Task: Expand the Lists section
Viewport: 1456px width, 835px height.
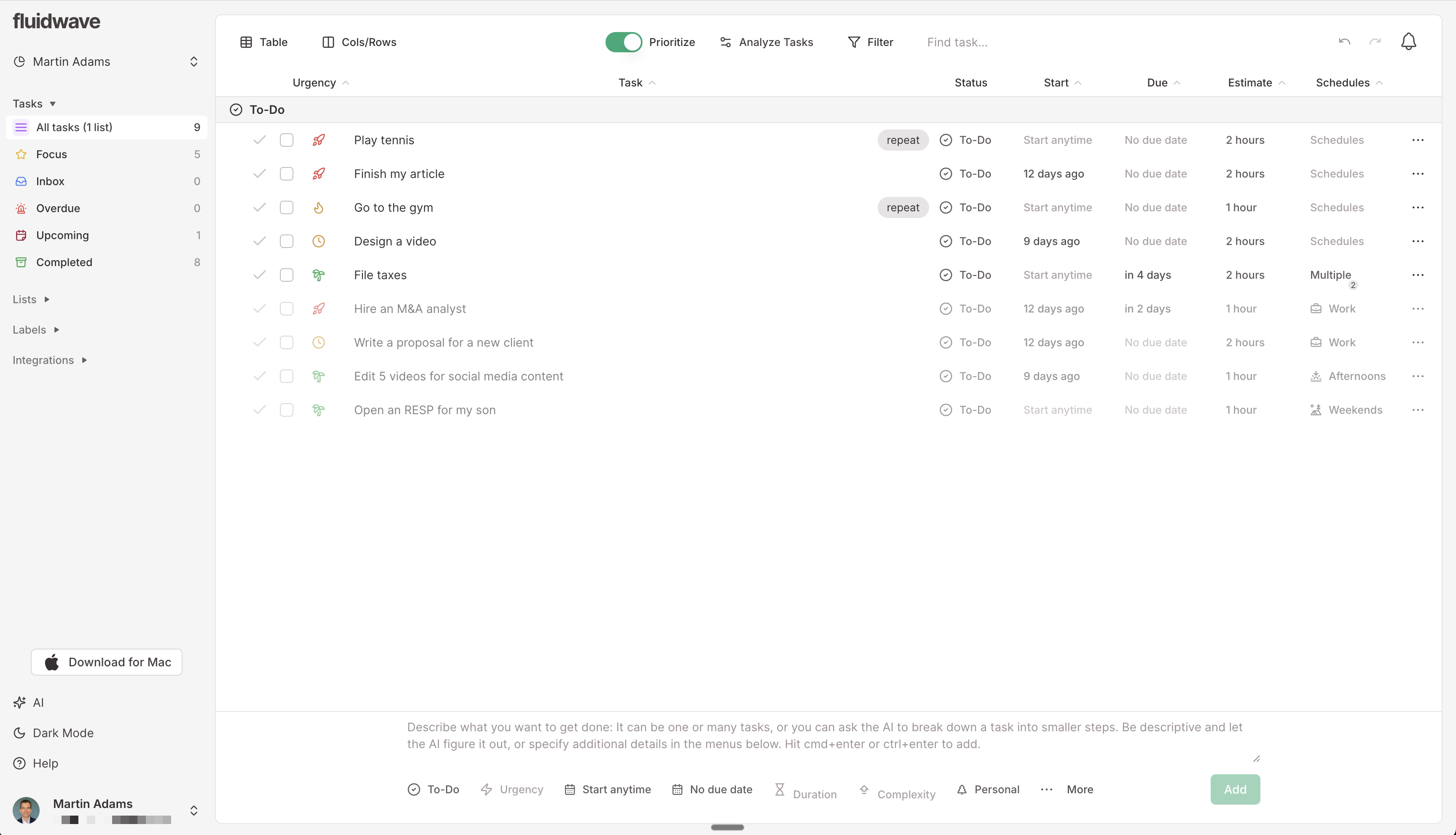Action: tap(32, 299)
